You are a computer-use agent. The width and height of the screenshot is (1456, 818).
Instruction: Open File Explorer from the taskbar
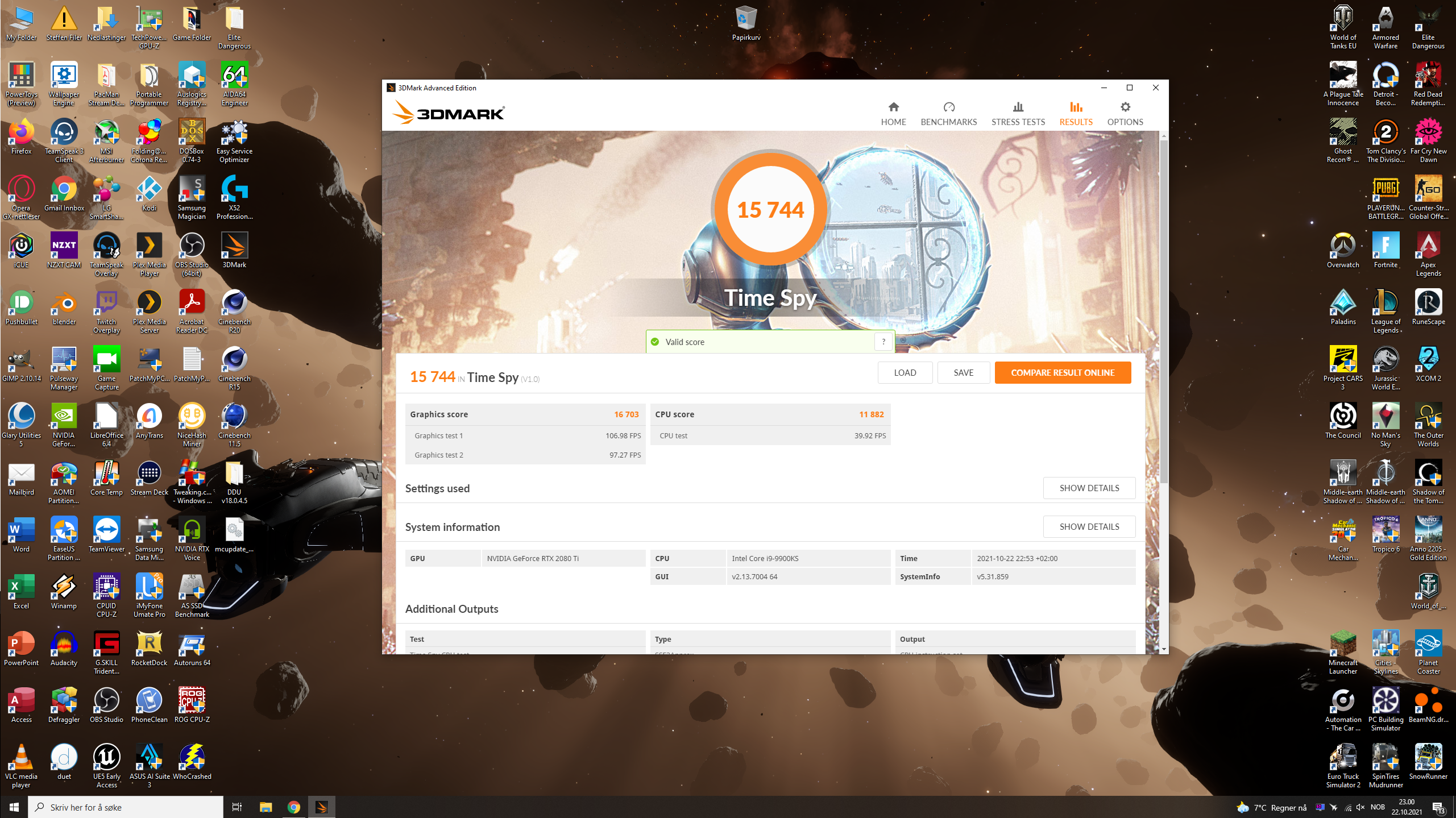coord(266,807)
